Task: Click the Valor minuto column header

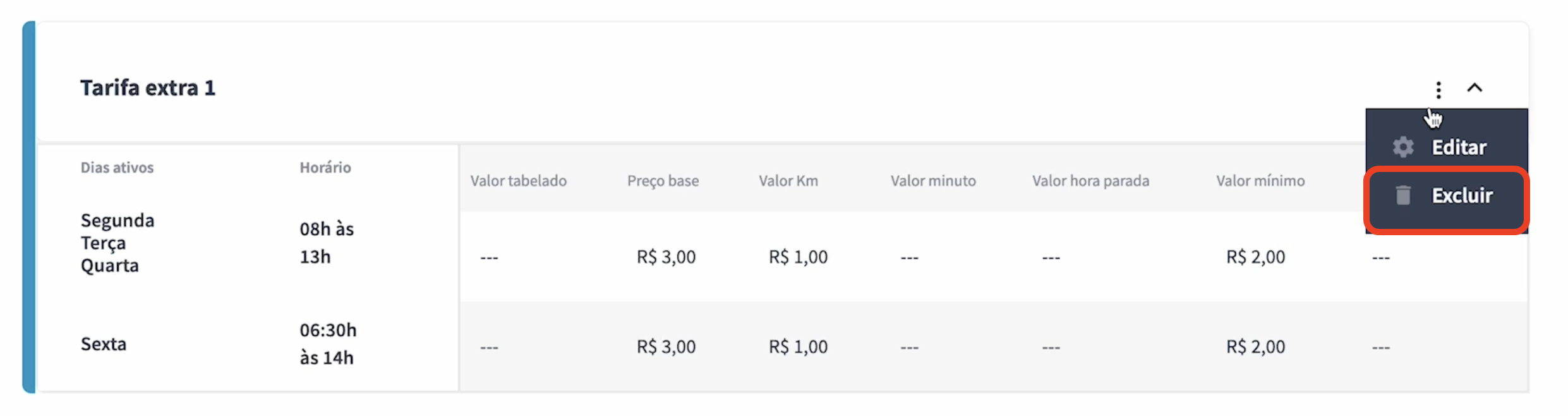Action: click(x=933, y=181)
